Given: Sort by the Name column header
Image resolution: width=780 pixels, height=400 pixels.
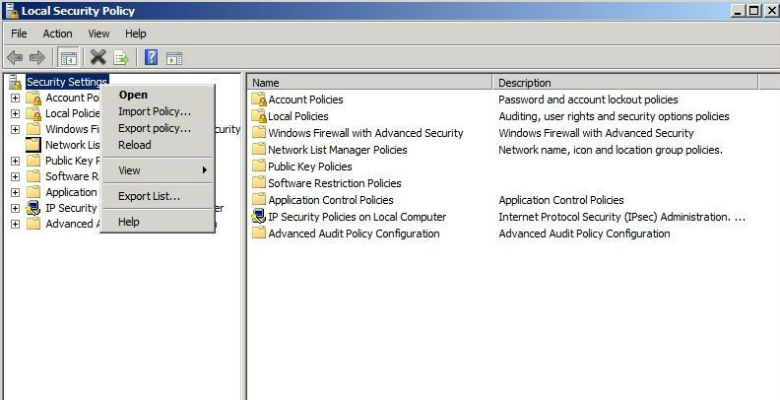Looking at the screenshot, I should point(370,83).
